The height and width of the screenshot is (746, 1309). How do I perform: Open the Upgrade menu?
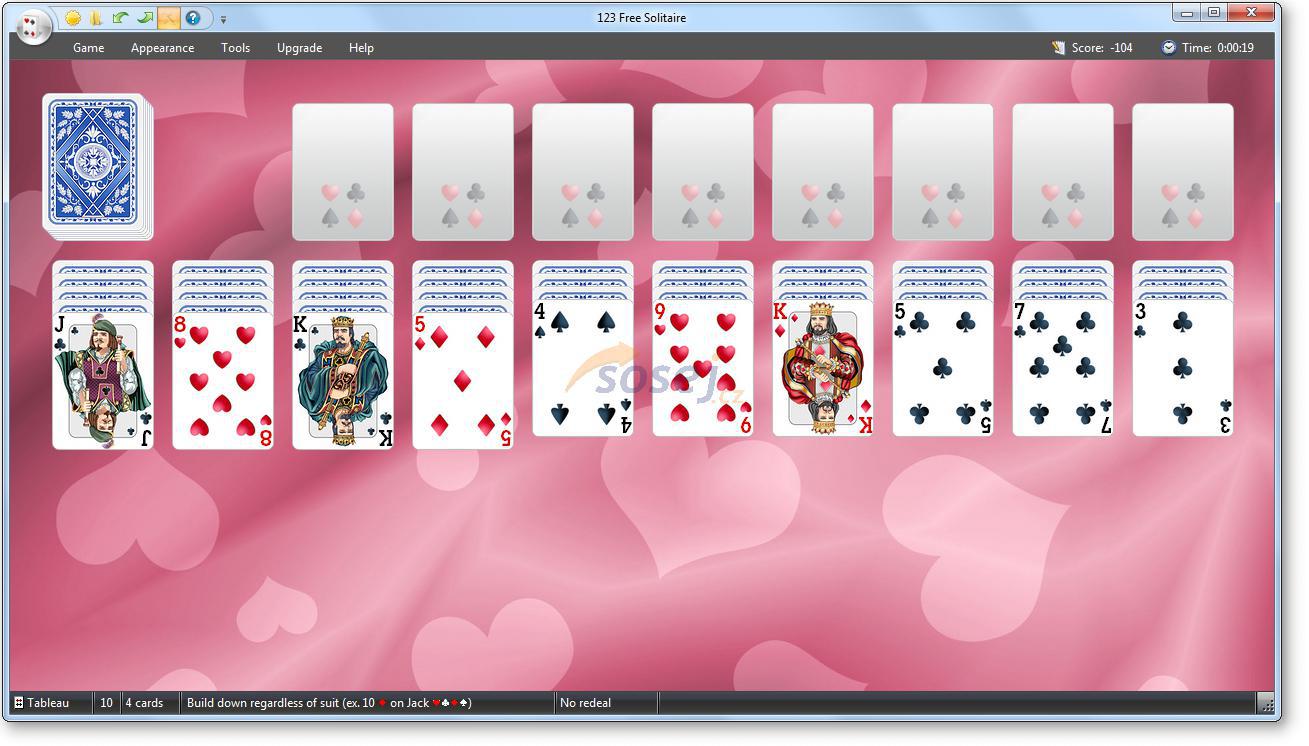[x=299, y=48]
